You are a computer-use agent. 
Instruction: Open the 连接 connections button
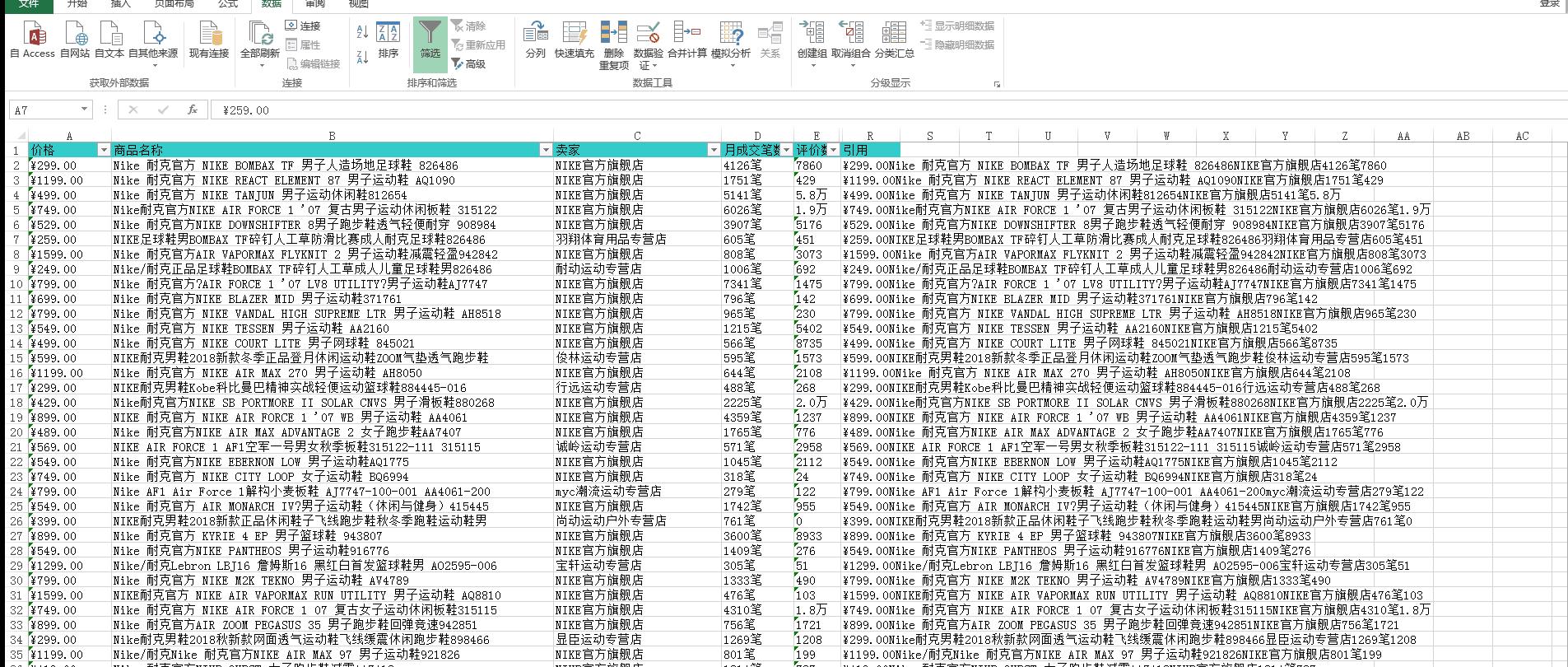coord(303,26)
